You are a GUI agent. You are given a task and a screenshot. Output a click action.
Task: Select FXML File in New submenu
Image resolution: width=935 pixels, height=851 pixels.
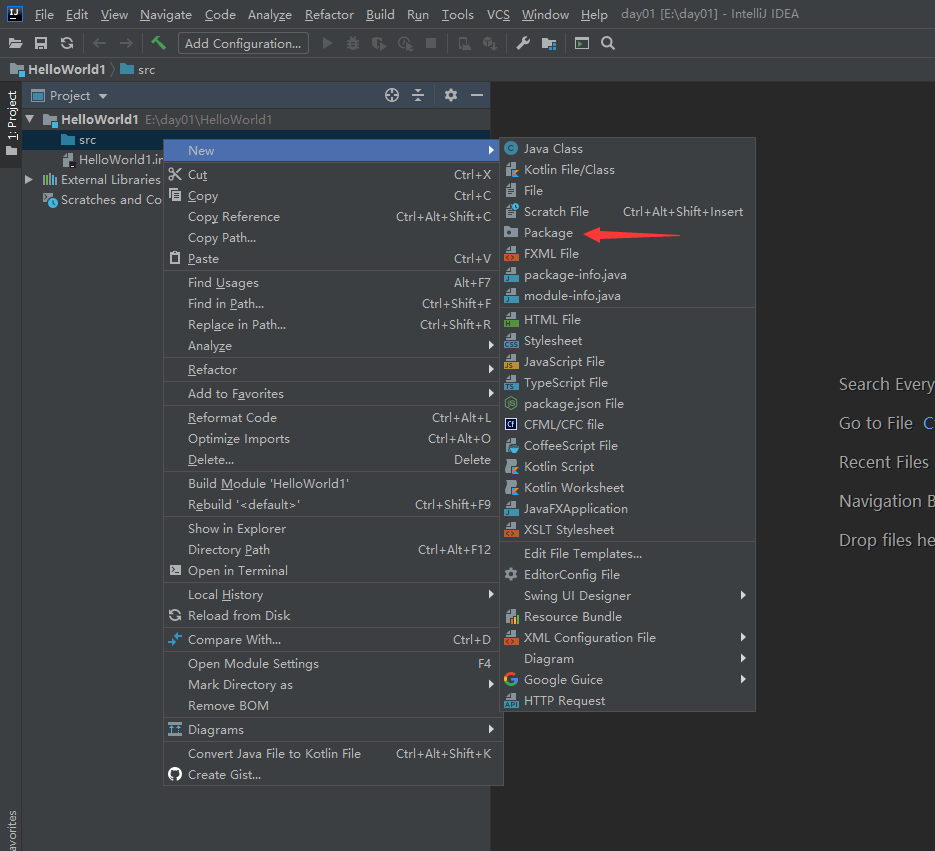[x=627, y=254]
